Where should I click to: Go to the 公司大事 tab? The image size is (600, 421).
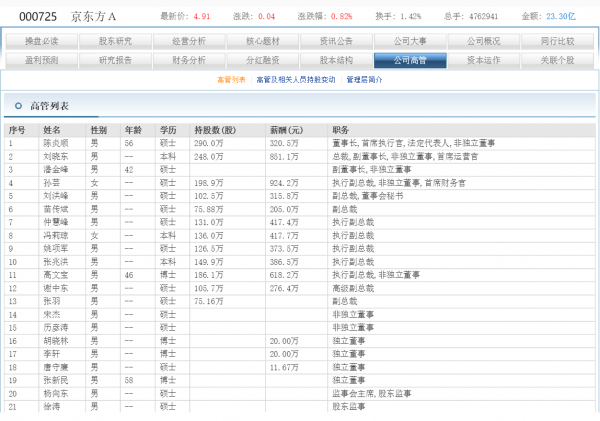410,41
